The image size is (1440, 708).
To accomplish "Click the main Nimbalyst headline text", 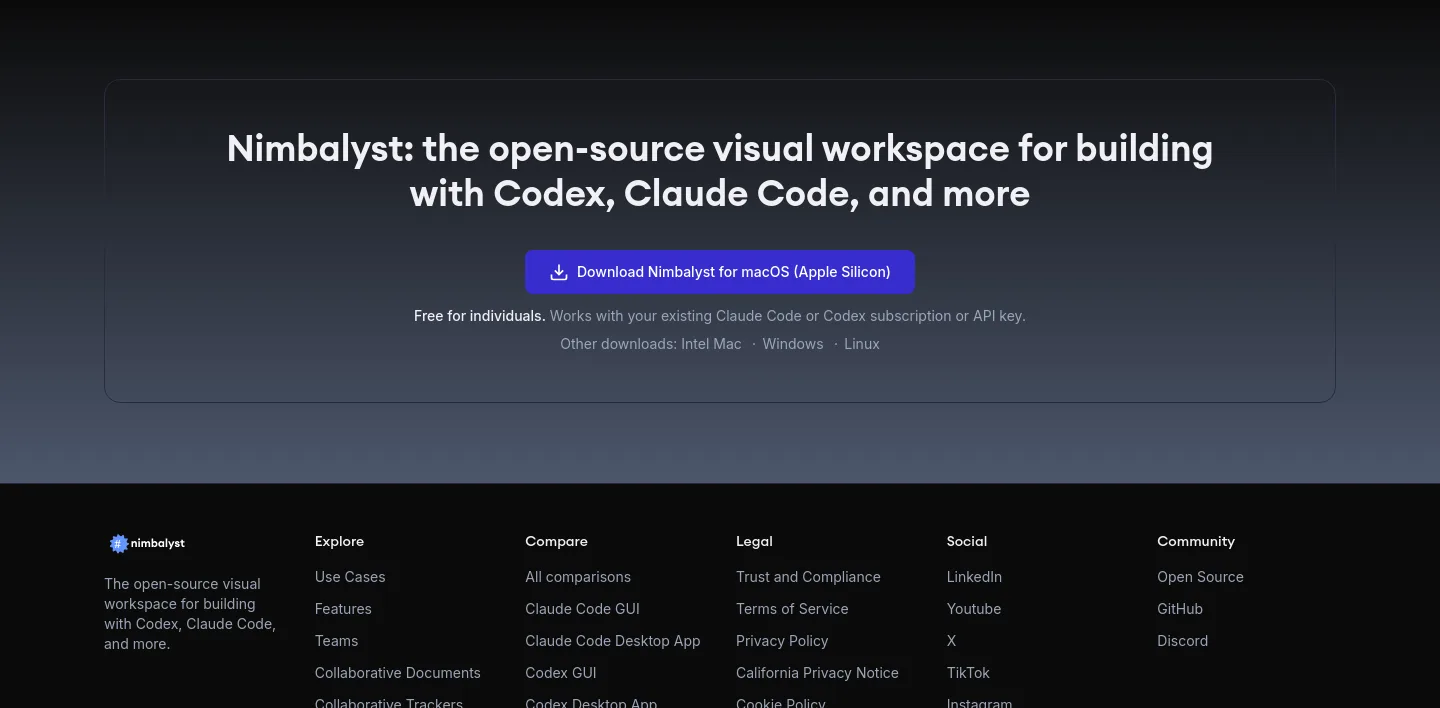I will pyautogui.click(x=720, y=170).
